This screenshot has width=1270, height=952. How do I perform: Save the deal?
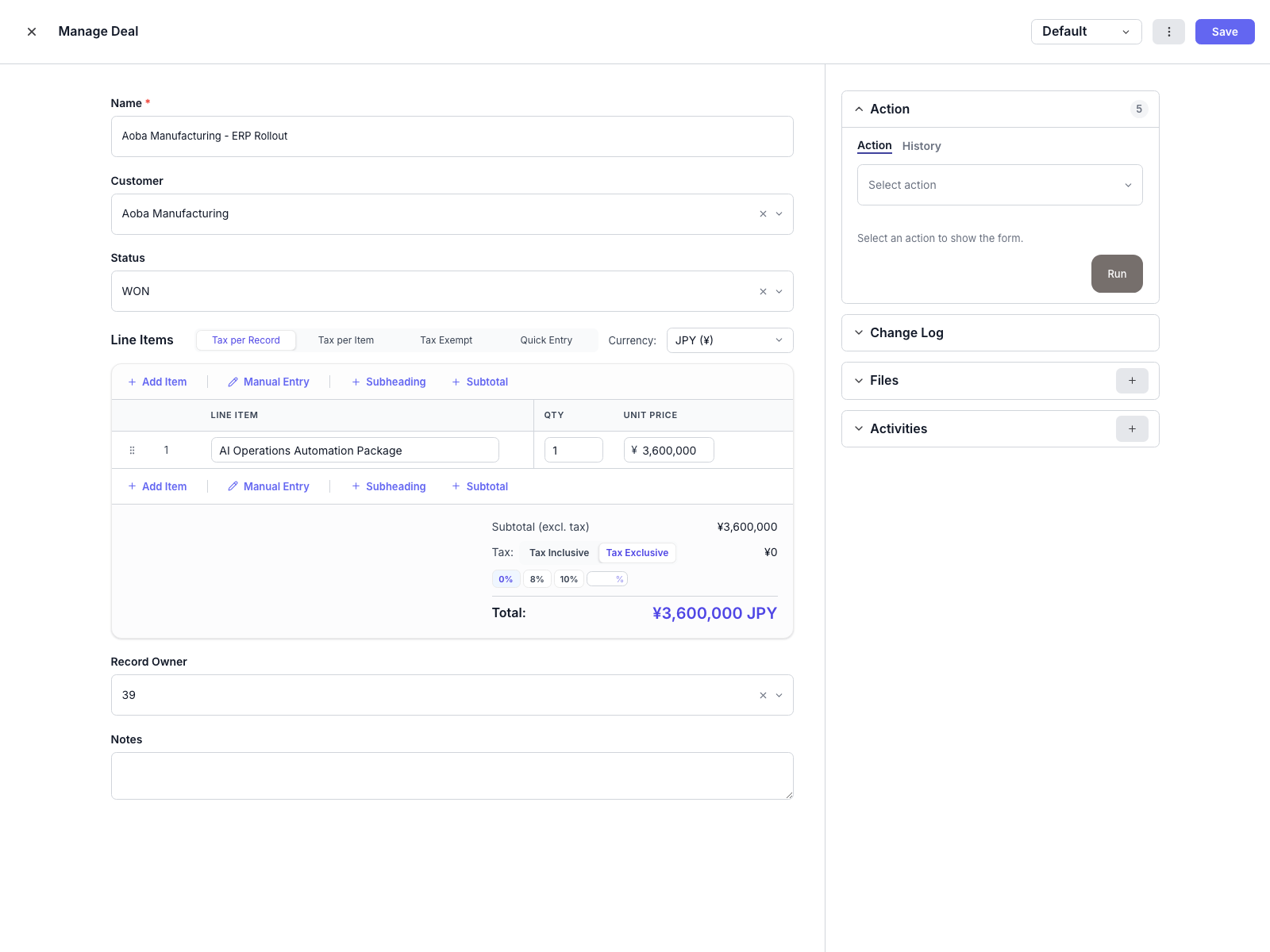pyautogui.click(x=1225, y=32)
